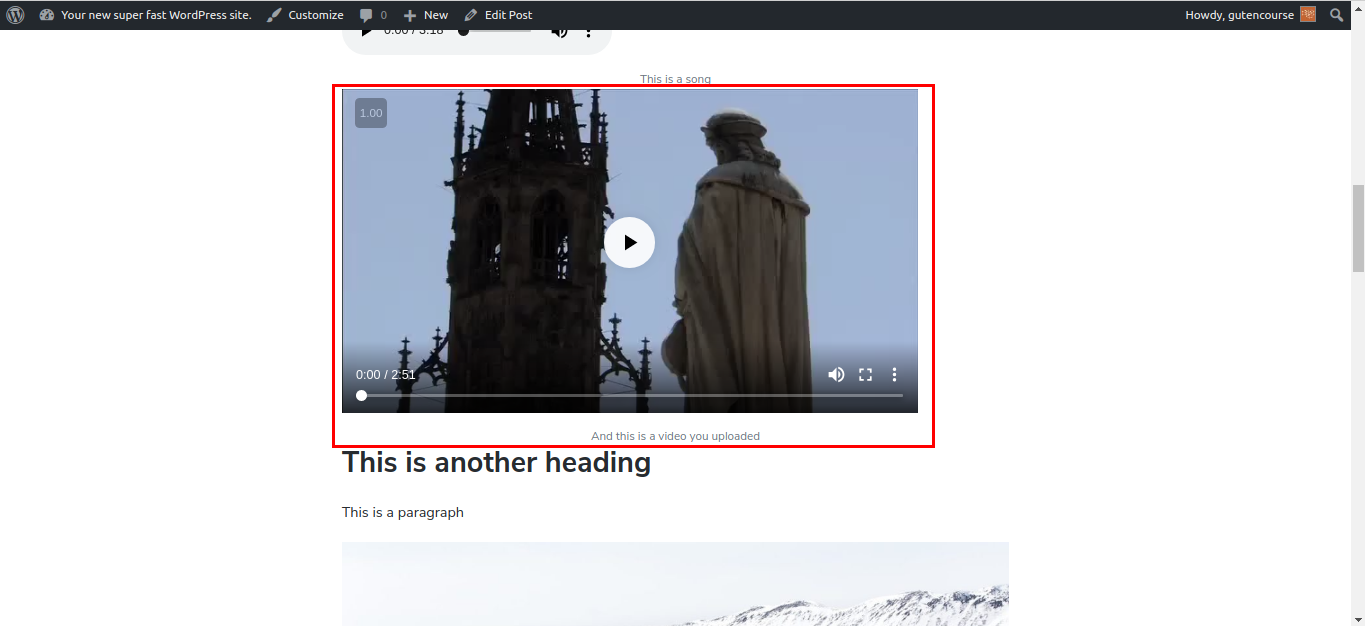The image size is (1365, 626).
Task: Click the page vertical scrollbar thumb
Action: (x=1358, y=228)
